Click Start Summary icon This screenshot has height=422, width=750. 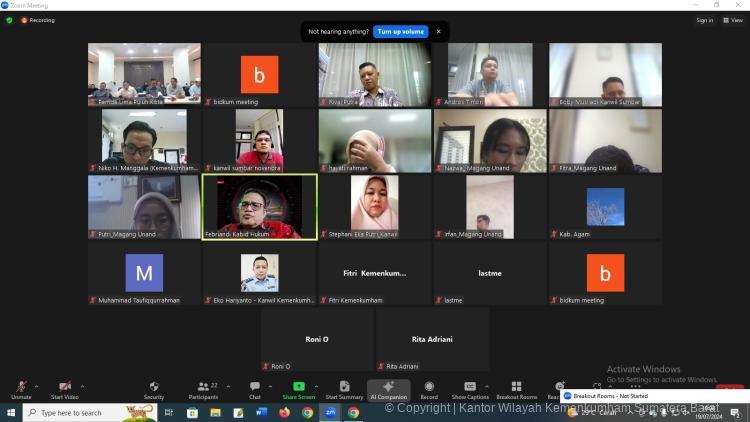click(x=344, y=386)
